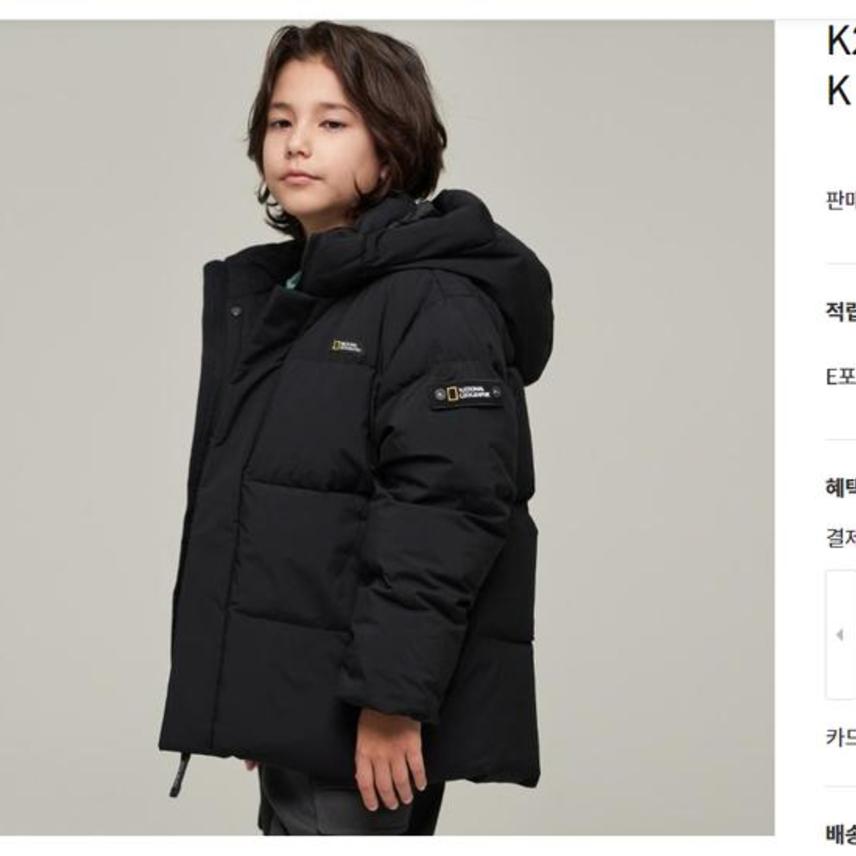Click the National Geographic sleeve patch logo
856x856 pixels.
(468, 394)
